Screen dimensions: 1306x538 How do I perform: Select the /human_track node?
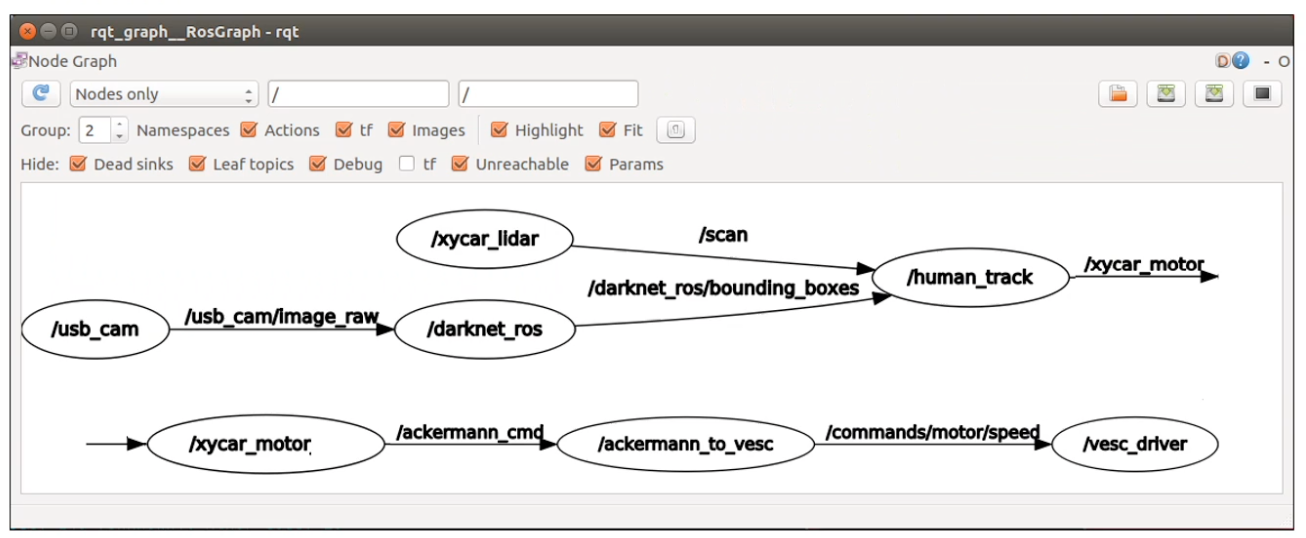[970, 277]
